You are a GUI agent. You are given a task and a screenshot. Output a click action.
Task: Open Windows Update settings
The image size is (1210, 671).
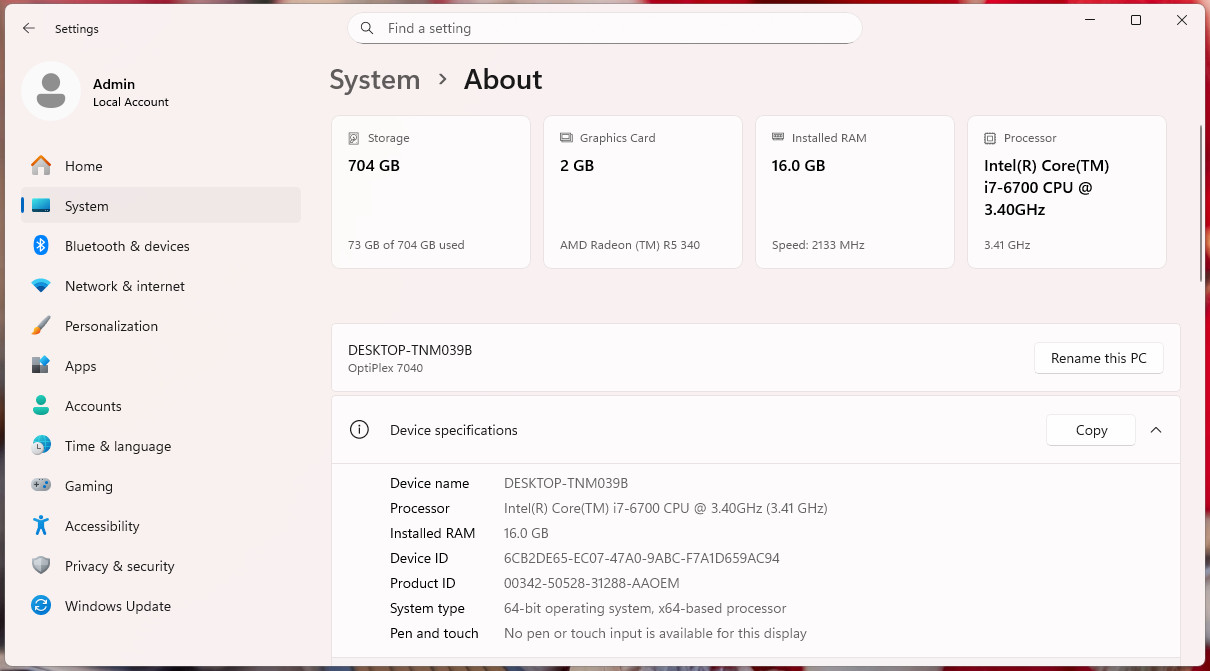coord(160,606)
